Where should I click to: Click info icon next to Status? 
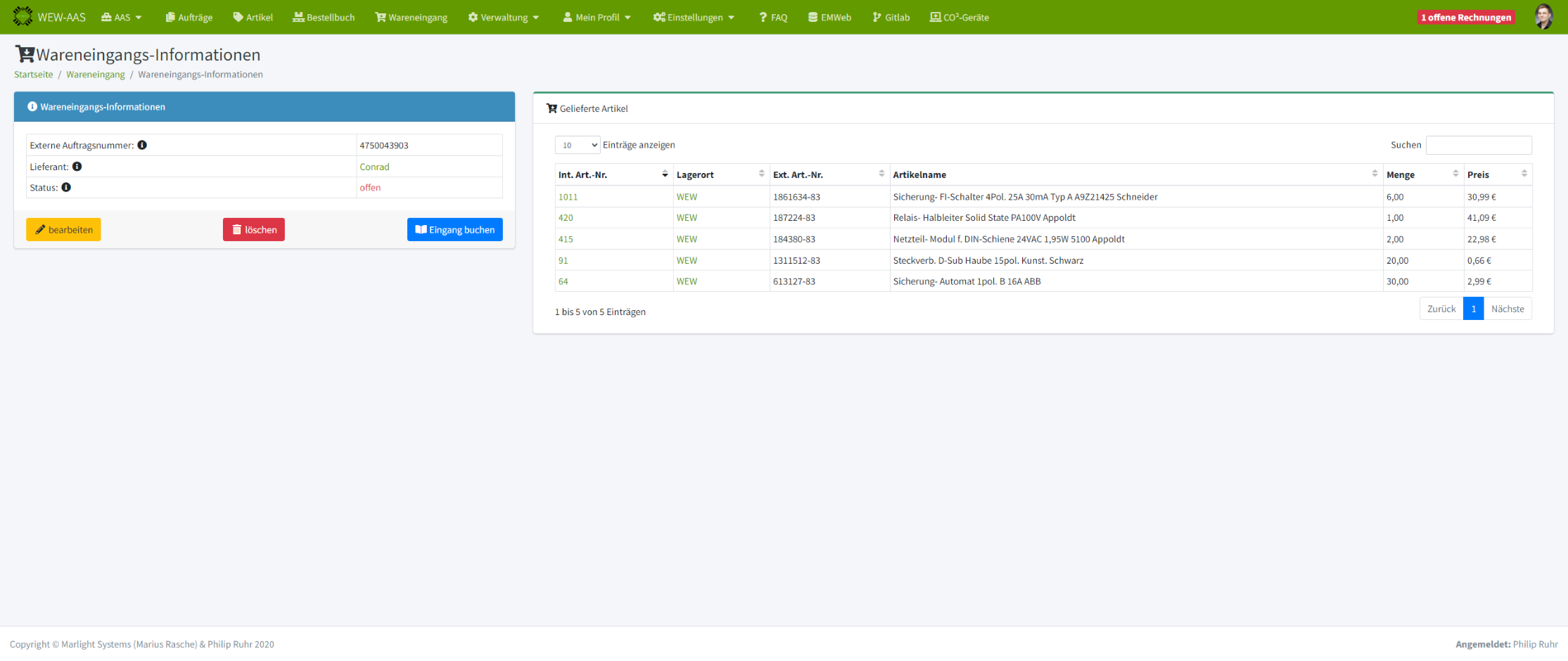pos(66,188)
